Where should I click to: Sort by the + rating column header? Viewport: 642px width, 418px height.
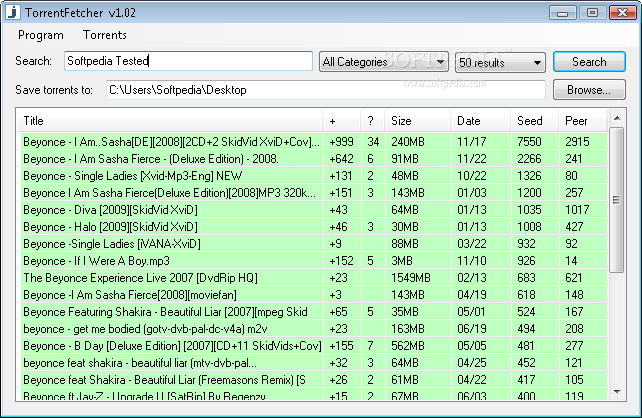341,121
